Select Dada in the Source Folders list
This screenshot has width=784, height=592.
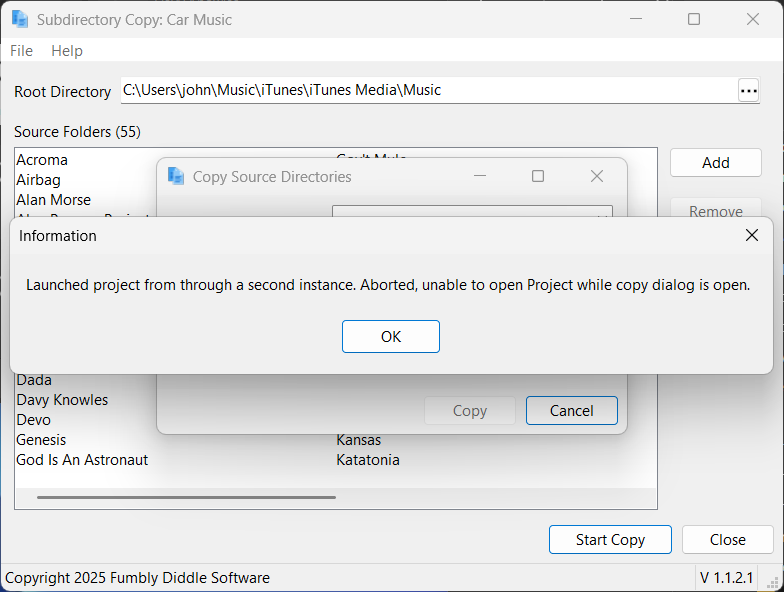[x=34, y=380]
